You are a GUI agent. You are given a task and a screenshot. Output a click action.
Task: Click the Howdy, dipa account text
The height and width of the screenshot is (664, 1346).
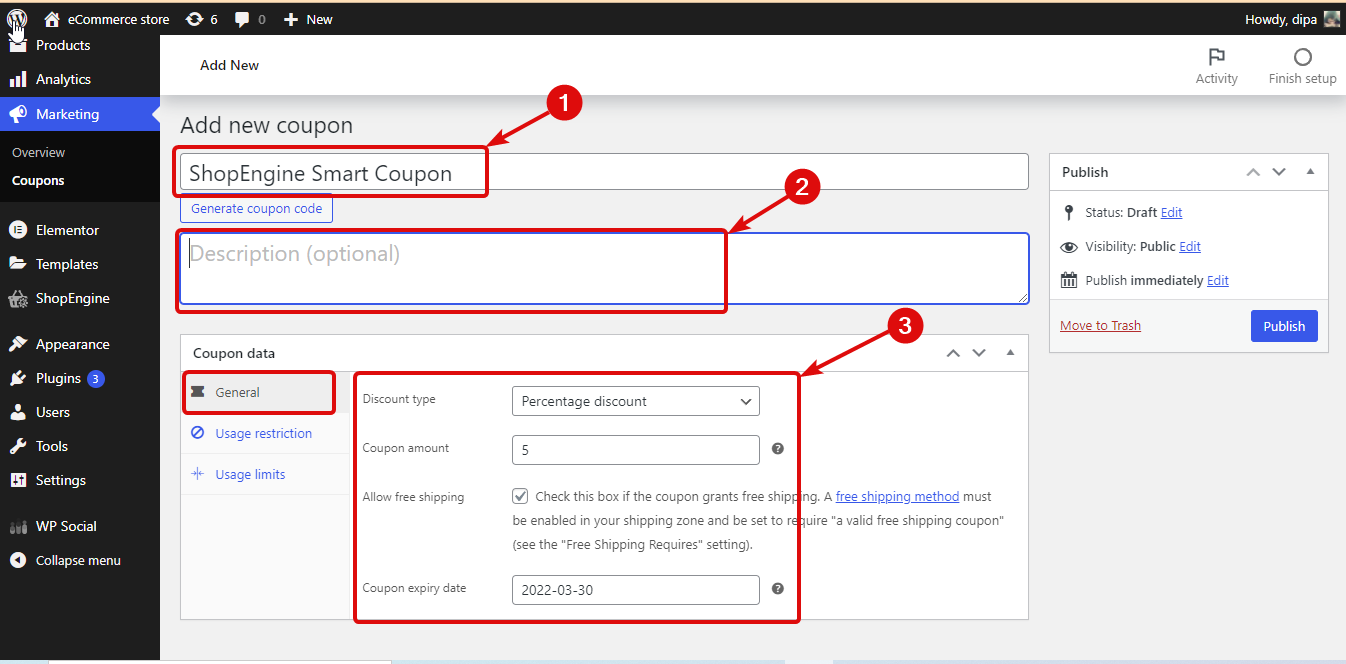point(1281,19)
